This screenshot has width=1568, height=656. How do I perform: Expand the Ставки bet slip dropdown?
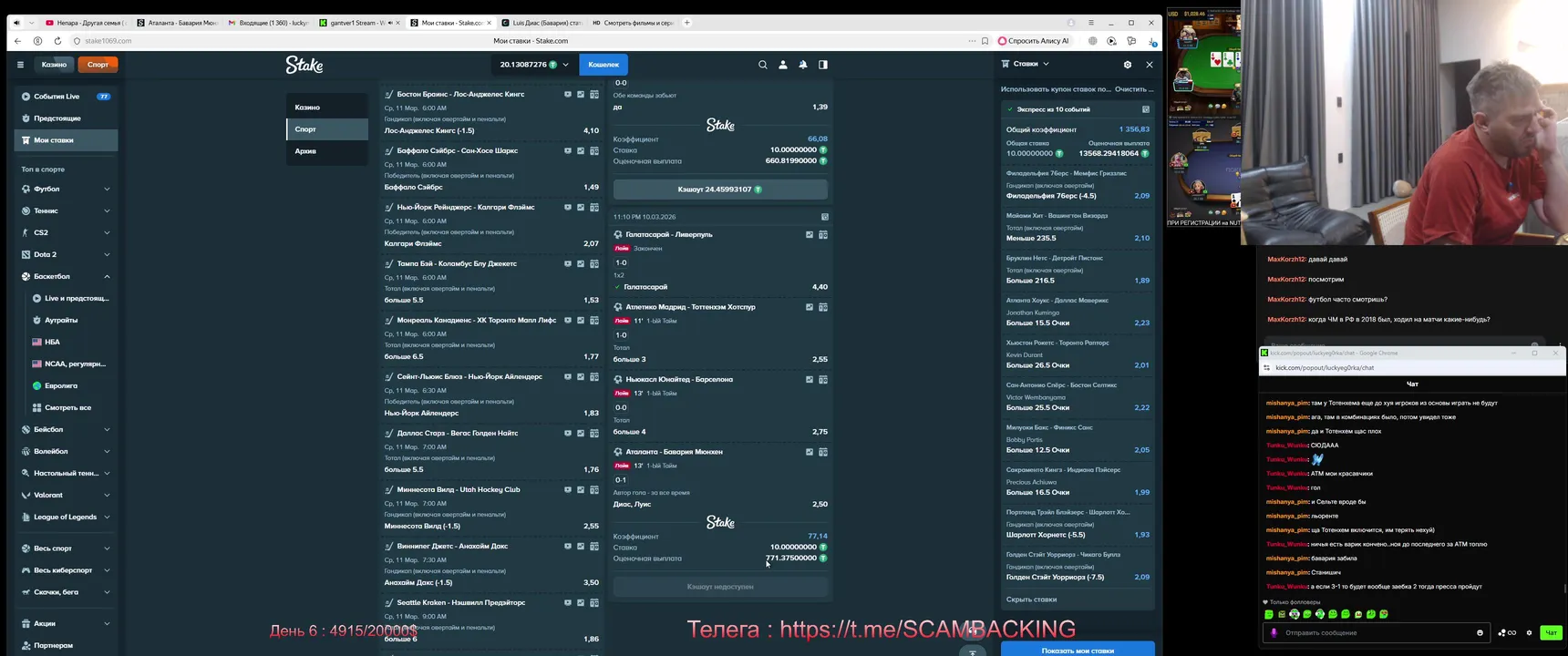click(x=1046, y=64)
